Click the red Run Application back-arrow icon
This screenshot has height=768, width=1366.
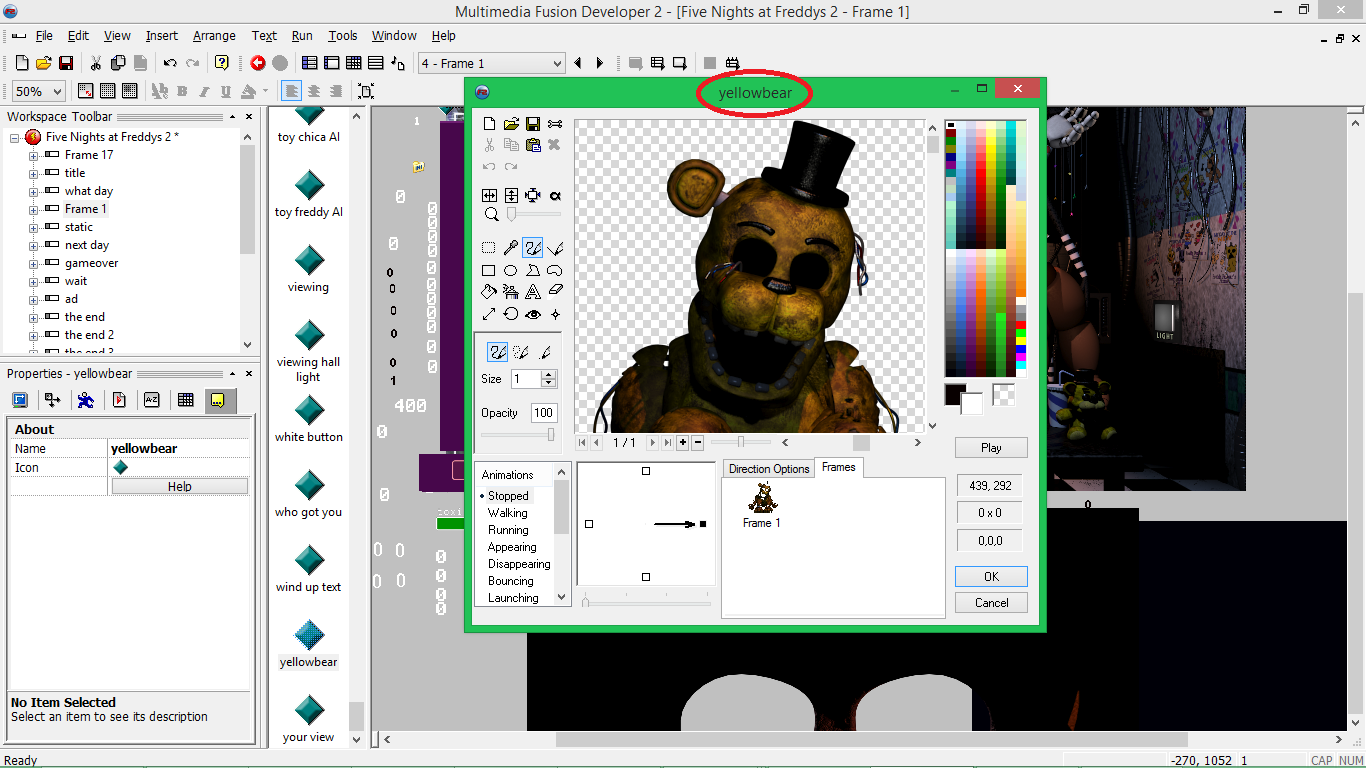point(258,63)
